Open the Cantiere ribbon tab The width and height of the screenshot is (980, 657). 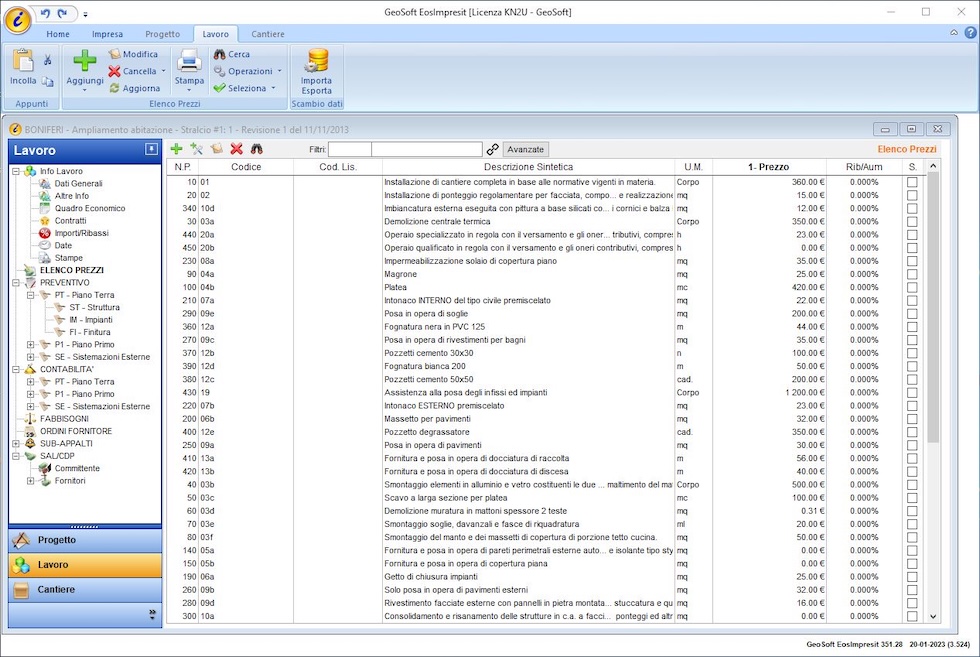[267, 34]
